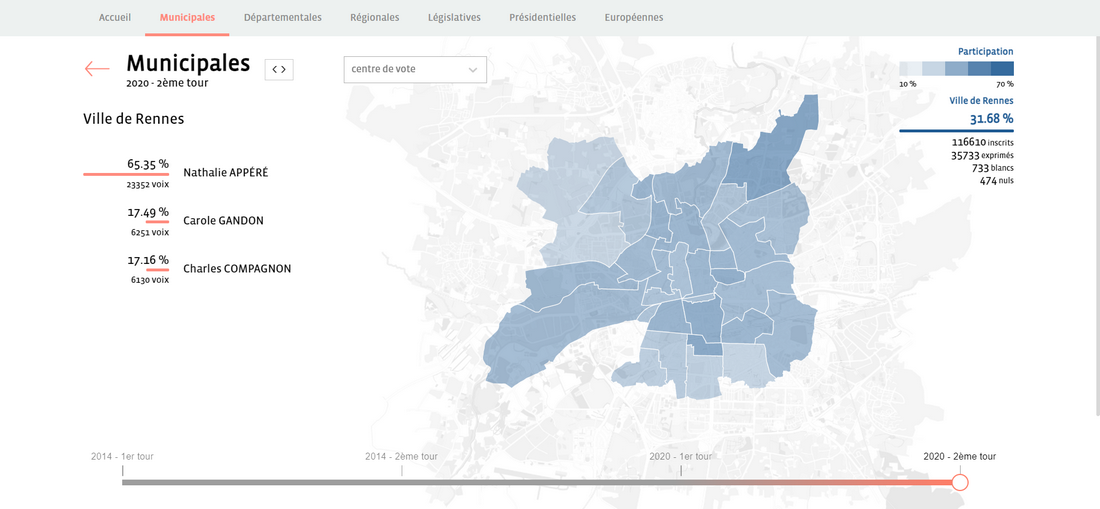1100x509 pixels.
Task: Open the embed code button
Action: 279,69
